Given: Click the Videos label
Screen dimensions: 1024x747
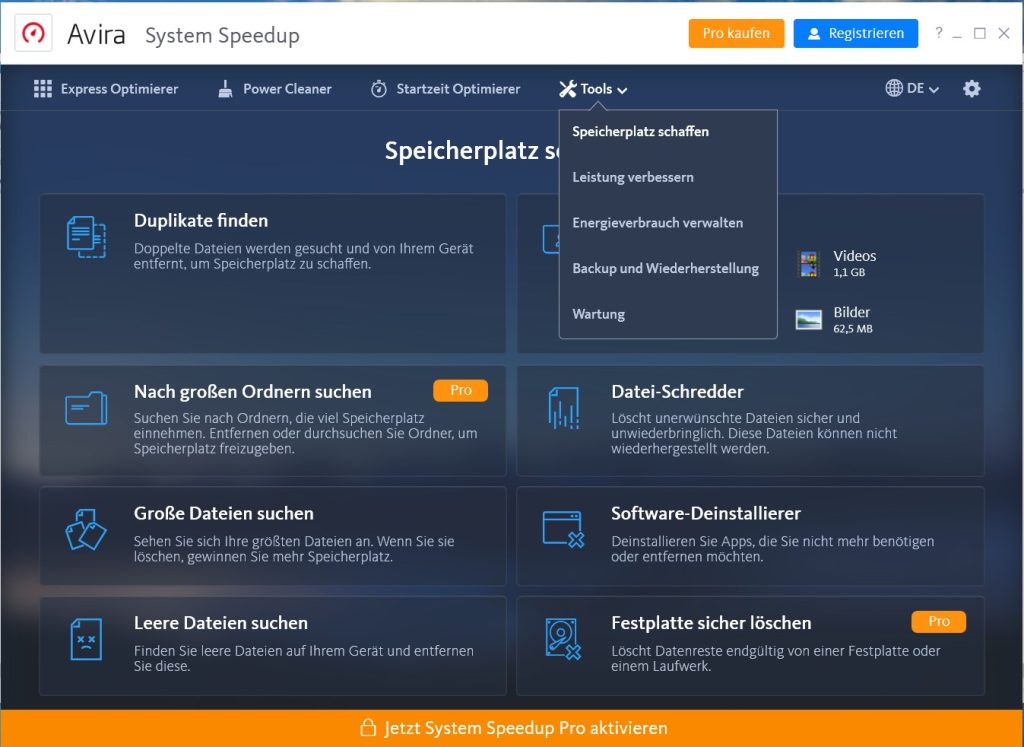Looking at the screenshot, I should point(855,256).
